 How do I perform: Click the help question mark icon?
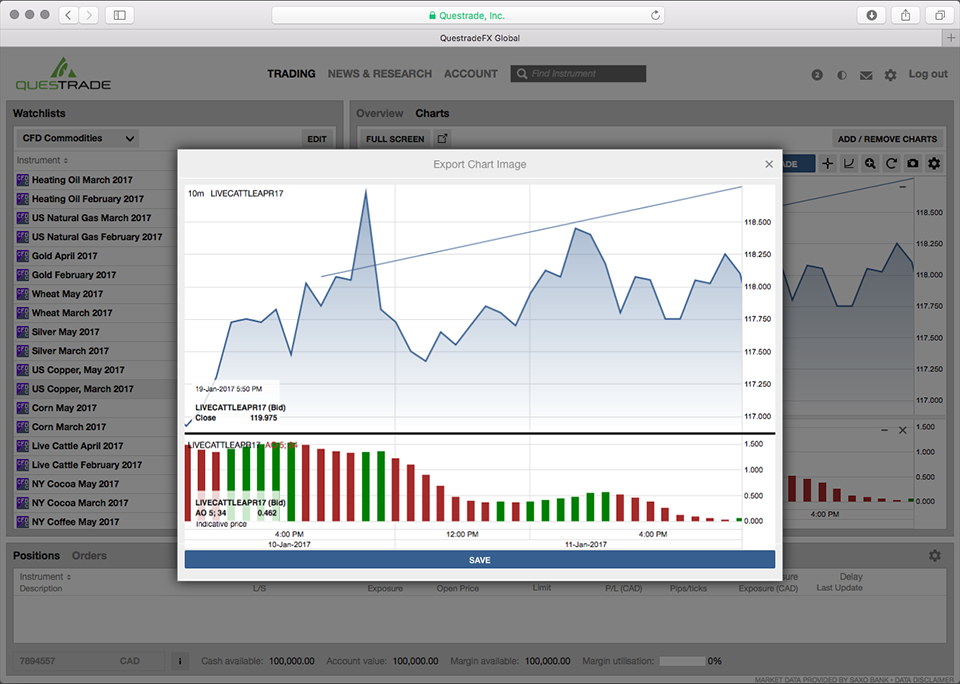(x=817, y=75)
